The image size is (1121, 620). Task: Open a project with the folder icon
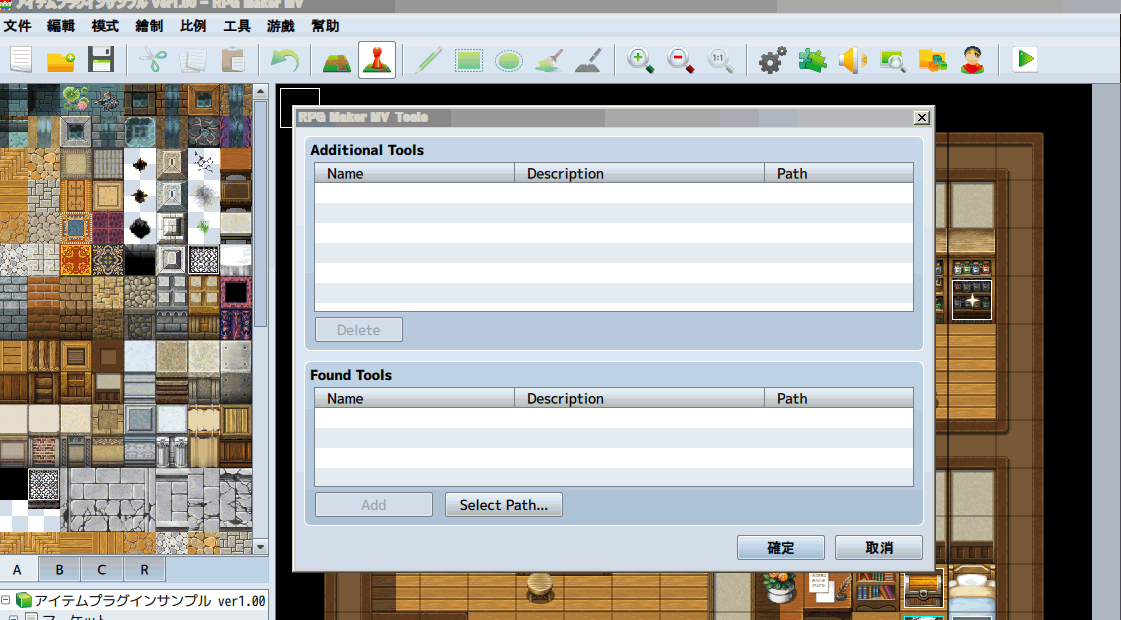(61, 59)
